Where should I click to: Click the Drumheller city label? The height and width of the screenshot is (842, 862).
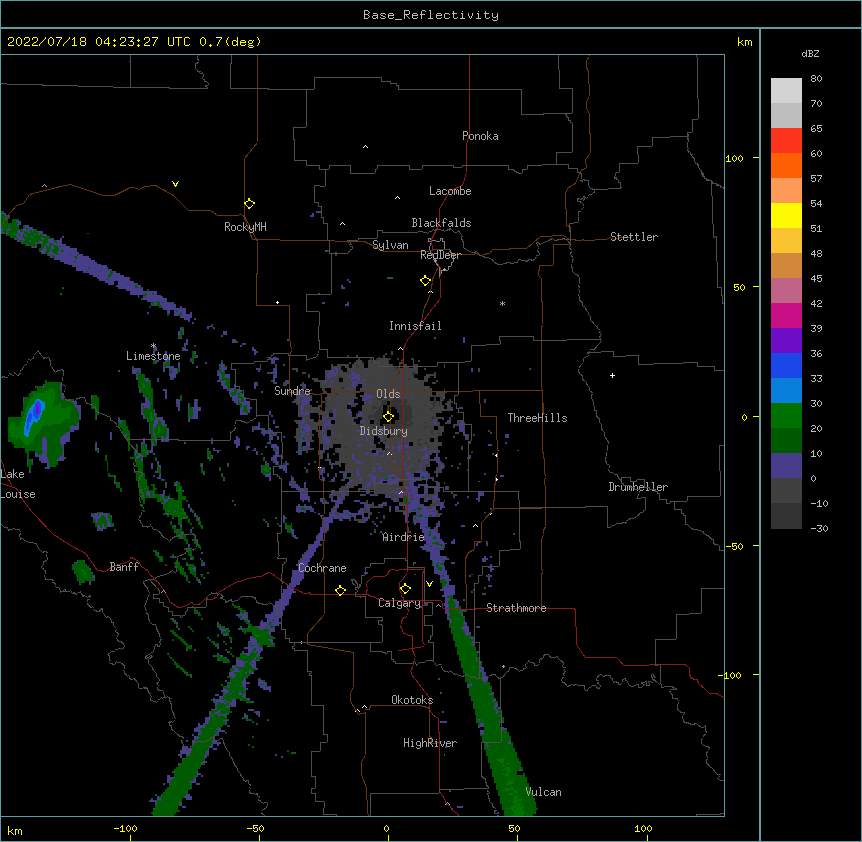[x=638, y=487]
